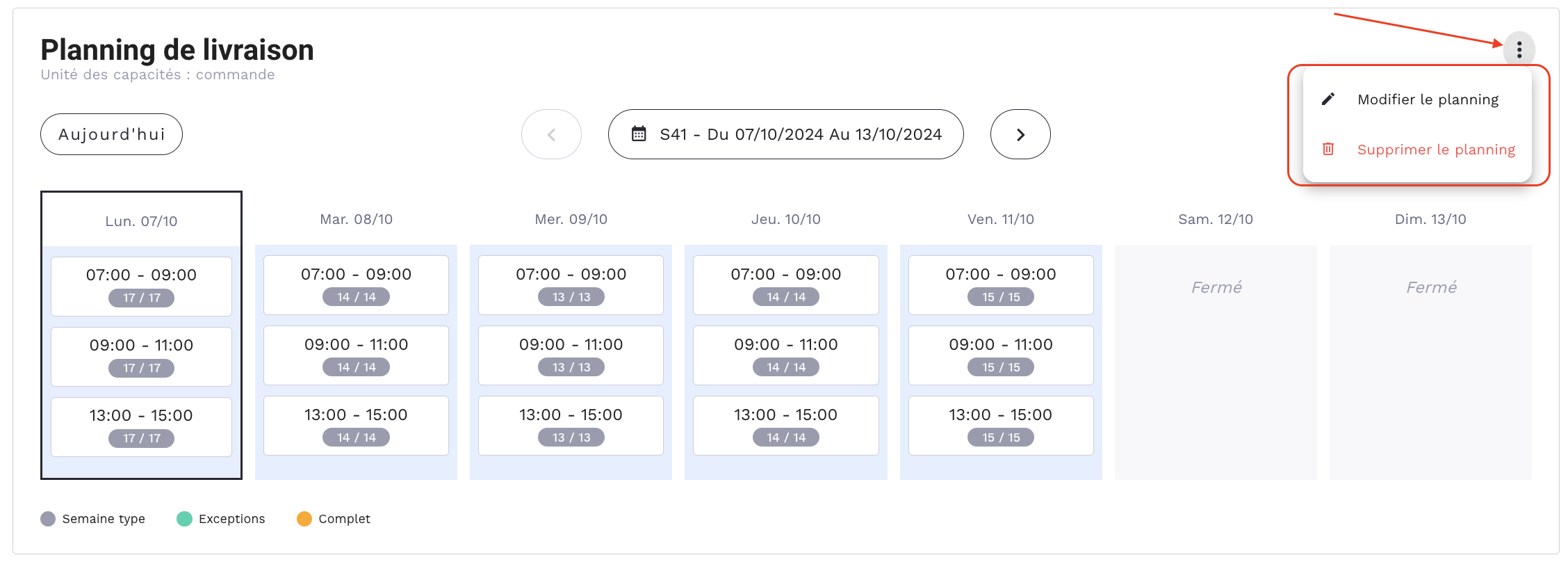Select Thursday 09:00 - 11:00 slot
This screenshot has height=562, width=1568.
click(x=785, y=355)
